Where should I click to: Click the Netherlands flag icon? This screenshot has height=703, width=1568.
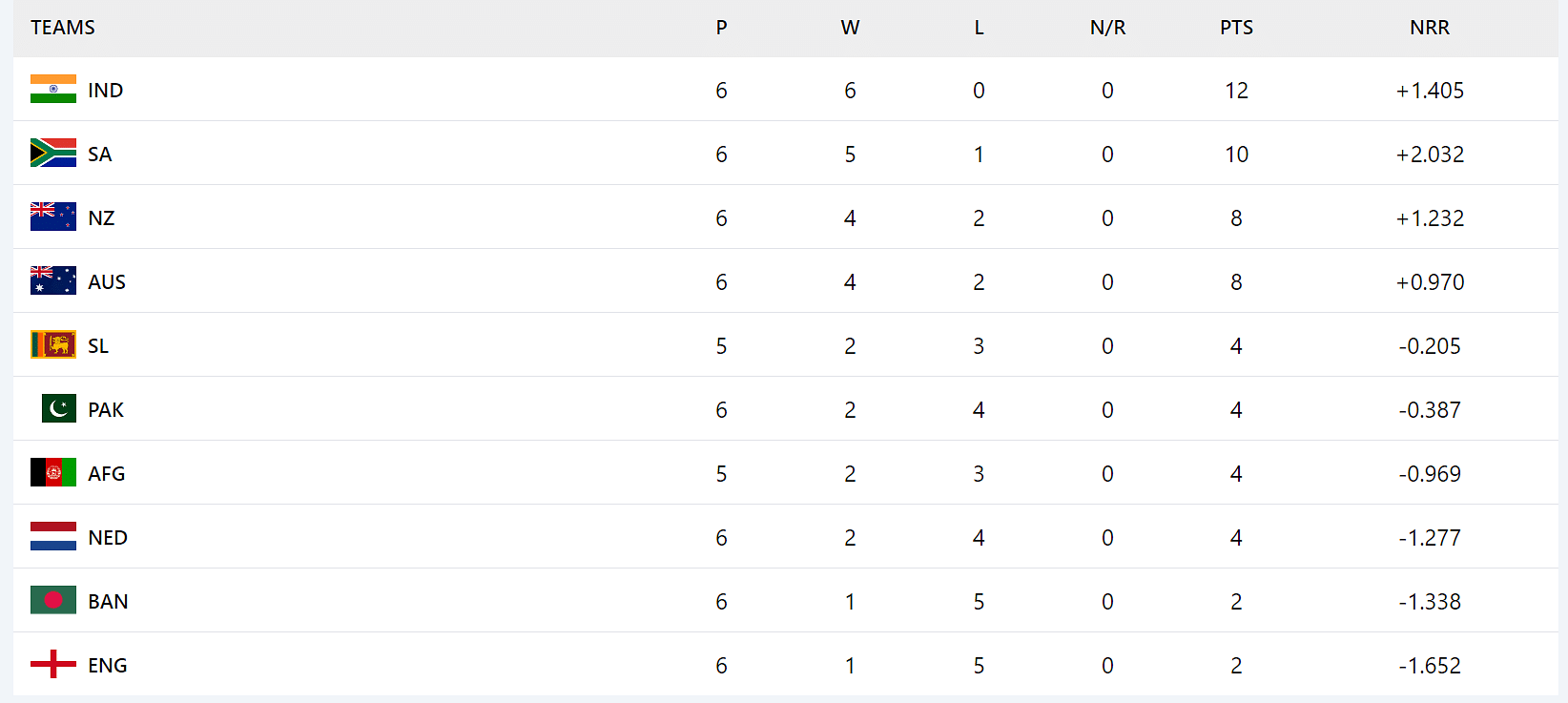[53, 537]
